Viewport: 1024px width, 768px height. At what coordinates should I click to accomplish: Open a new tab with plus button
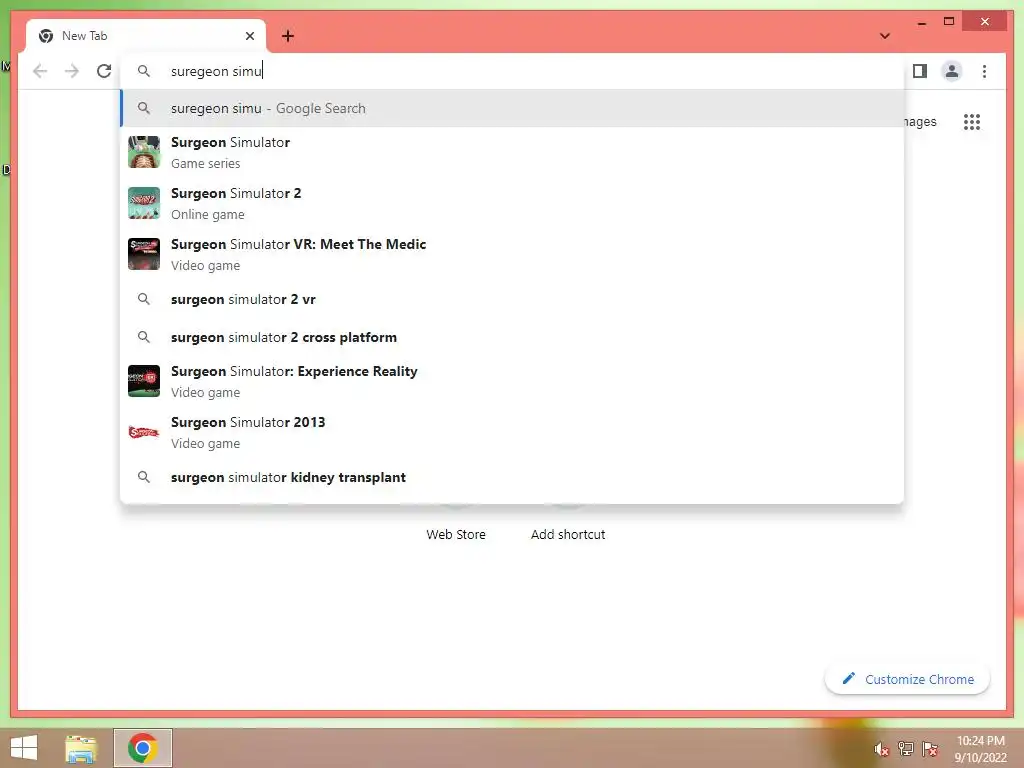(x=287, y=36)
